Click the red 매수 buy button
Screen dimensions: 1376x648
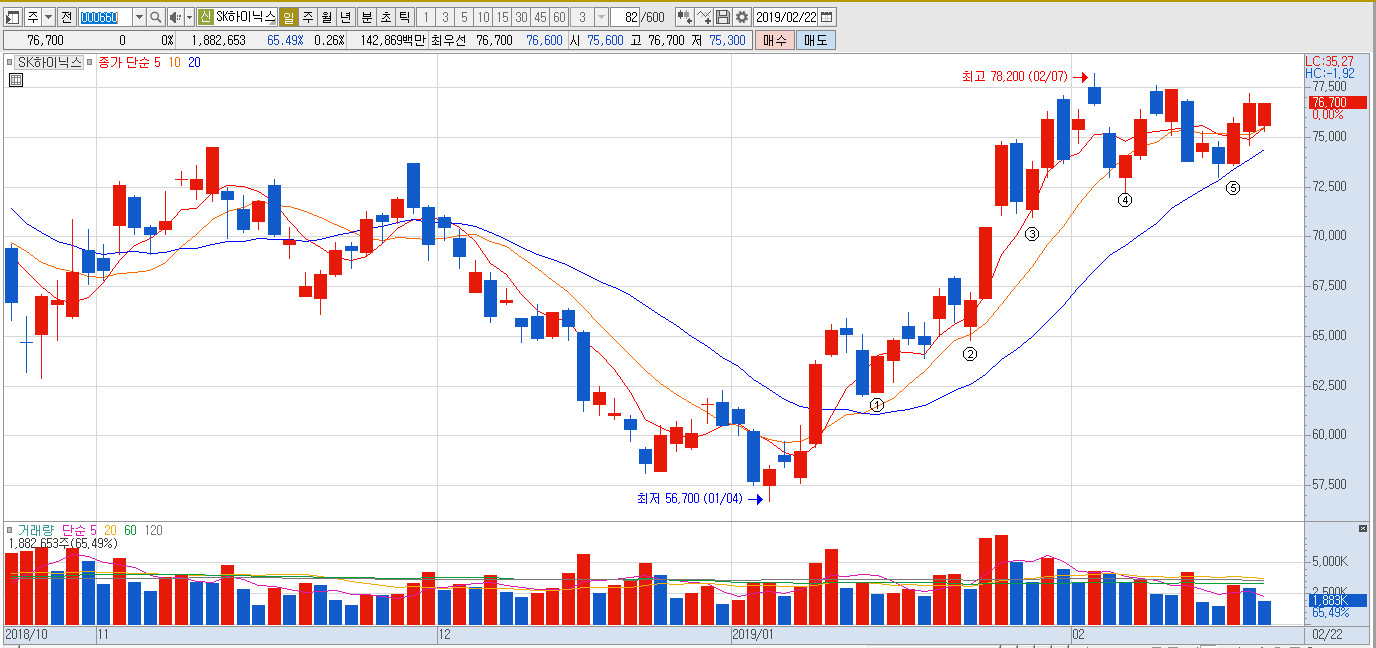774,40
